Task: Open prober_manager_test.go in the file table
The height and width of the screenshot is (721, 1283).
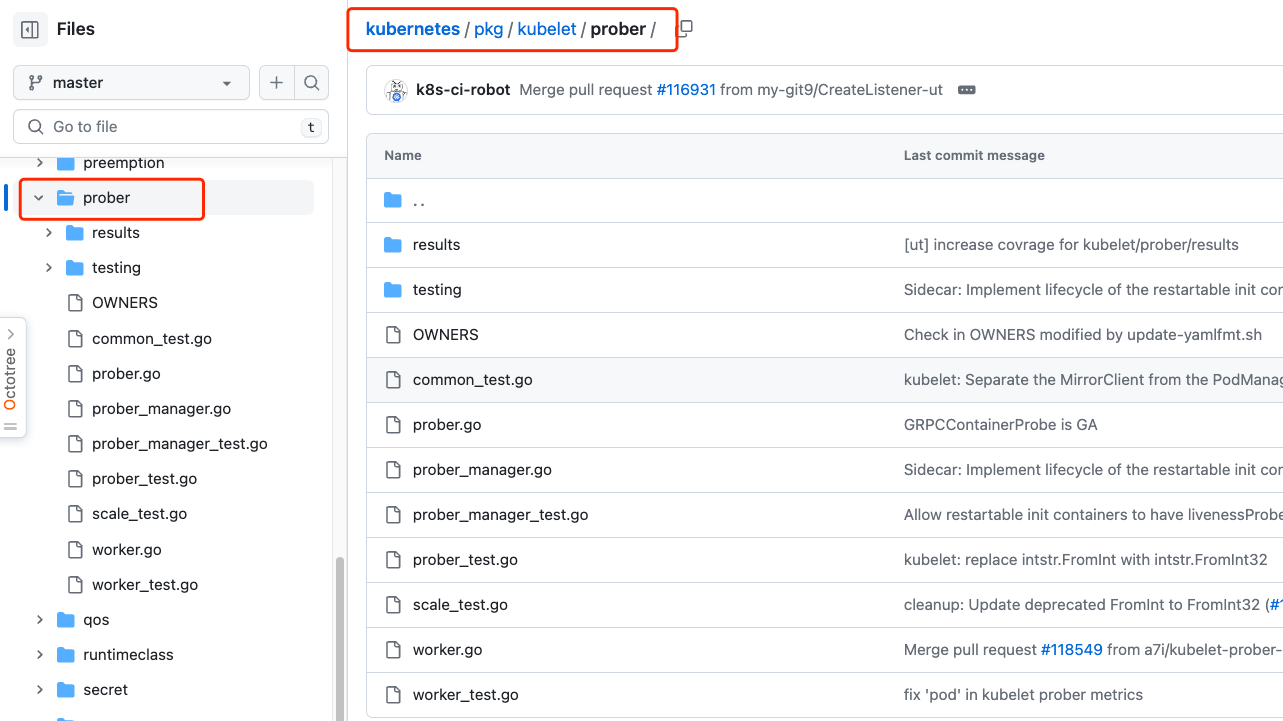Action: pos(500,515)
